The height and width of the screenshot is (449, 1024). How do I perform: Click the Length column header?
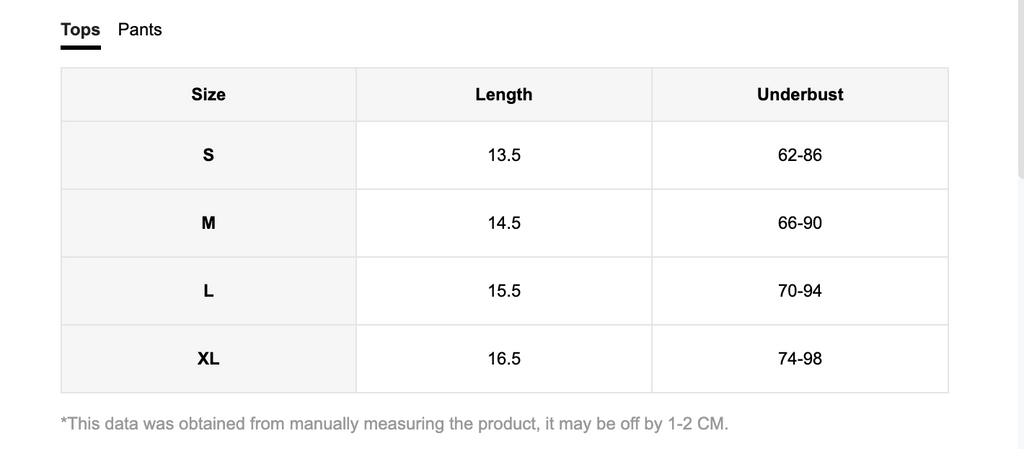click(504, 95)
